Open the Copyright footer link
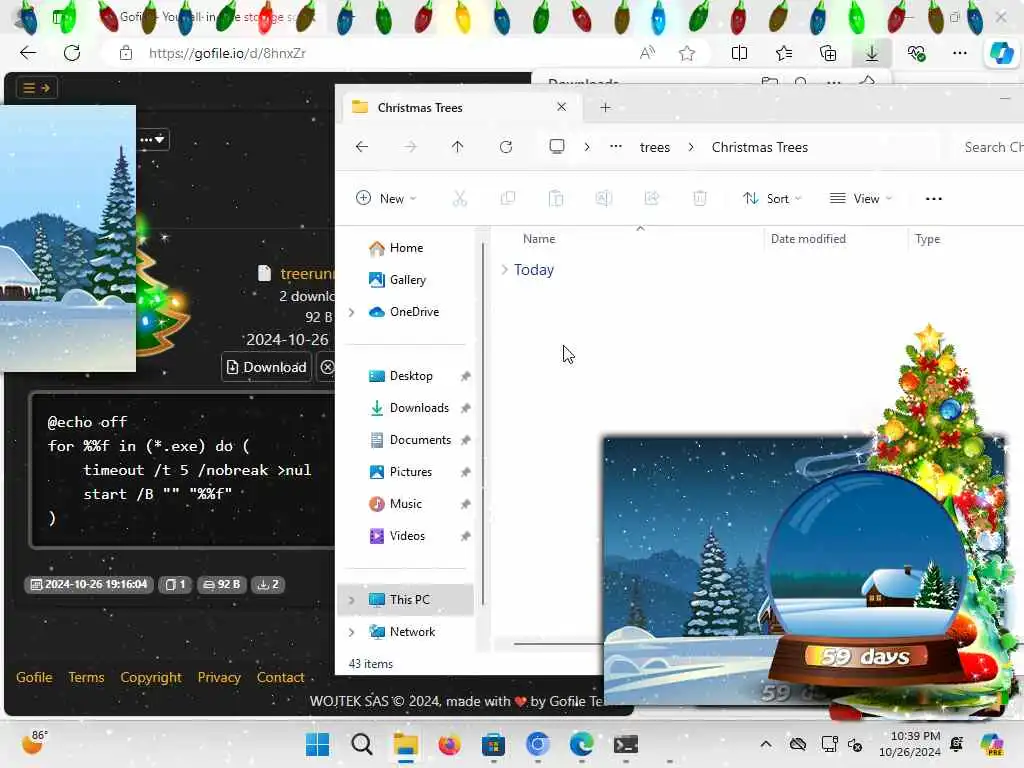The height and width of the screenshot is (768, 1024). [151, 677]
